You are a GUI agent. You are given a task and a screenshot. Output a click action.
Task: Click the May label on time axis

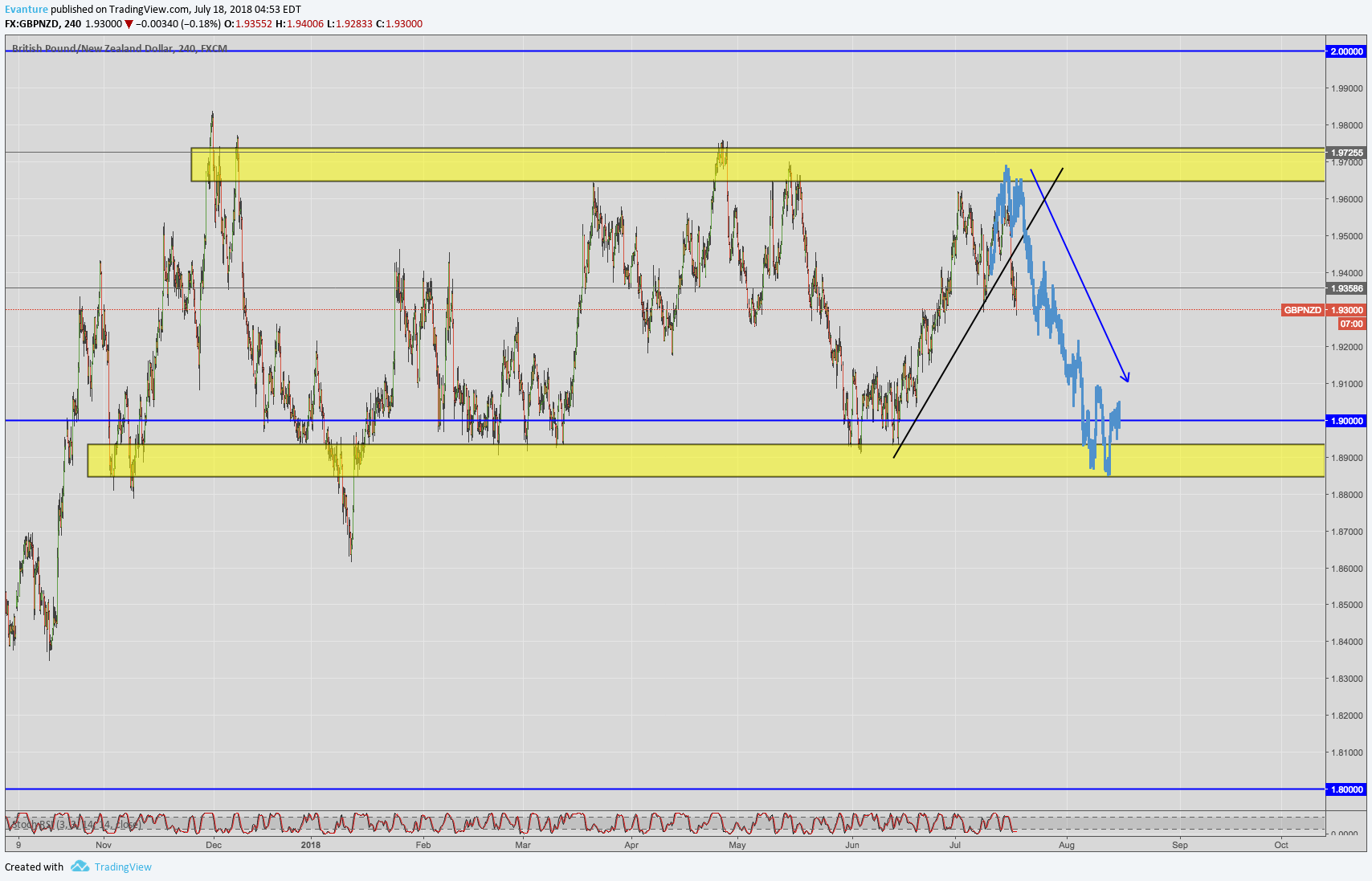point(737,845)
